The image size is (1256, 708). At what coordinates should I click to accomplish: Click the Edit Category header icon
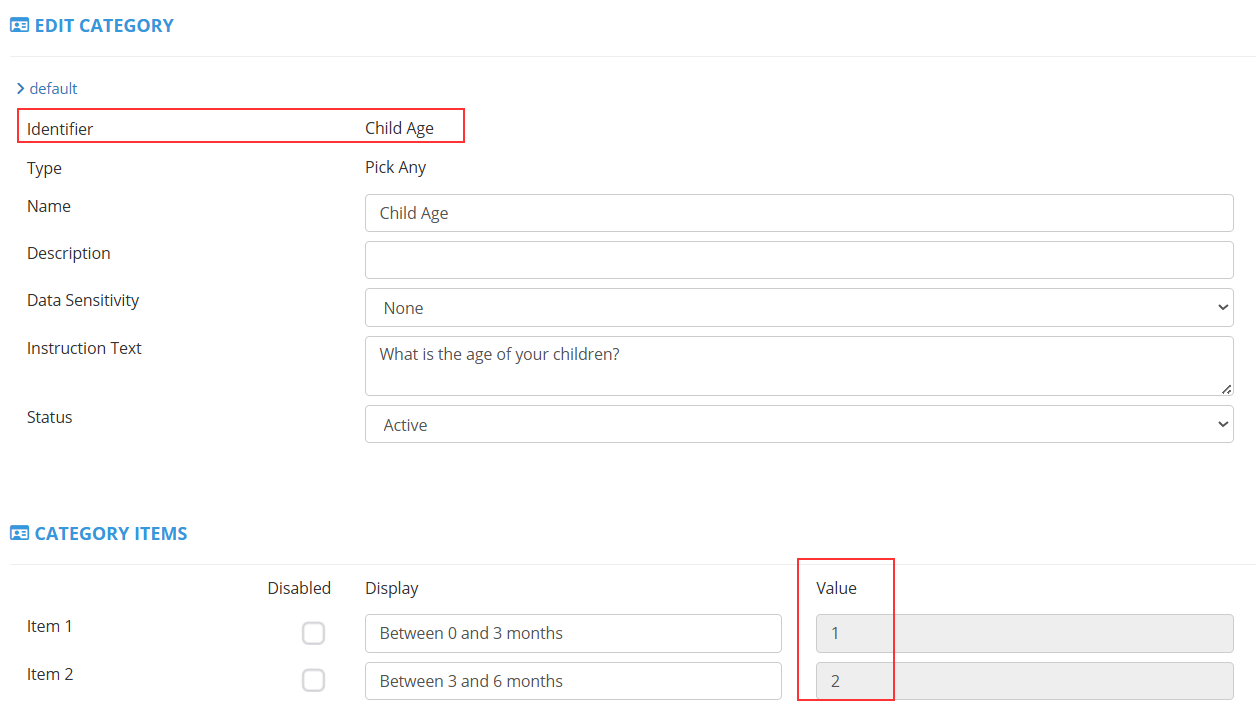coord(19,26)
